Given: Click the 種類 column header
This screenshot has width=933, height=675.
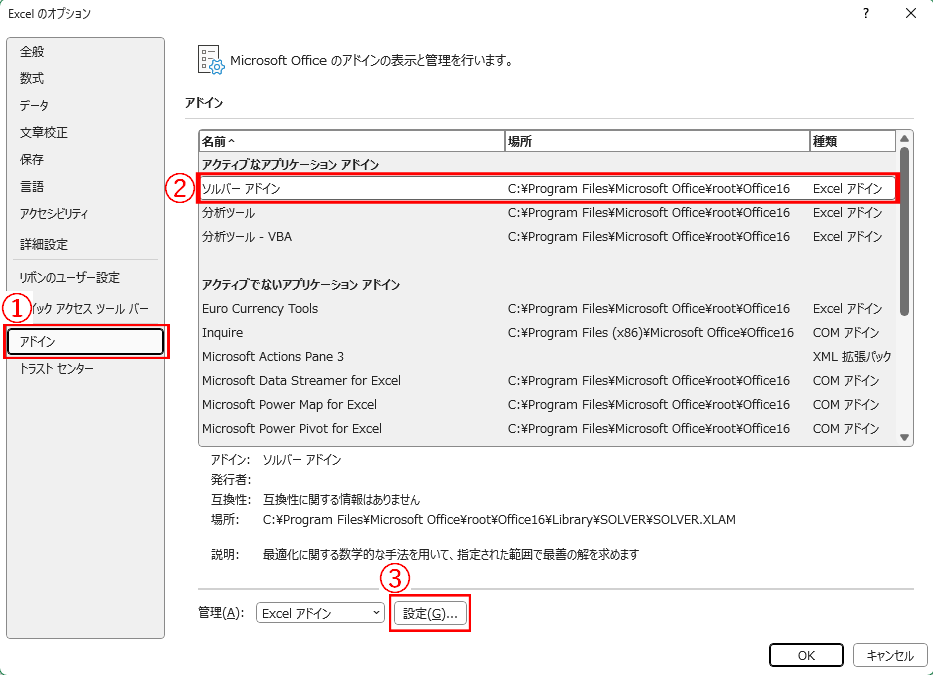Looking at the screenshot, I should (x=850, y=141).
